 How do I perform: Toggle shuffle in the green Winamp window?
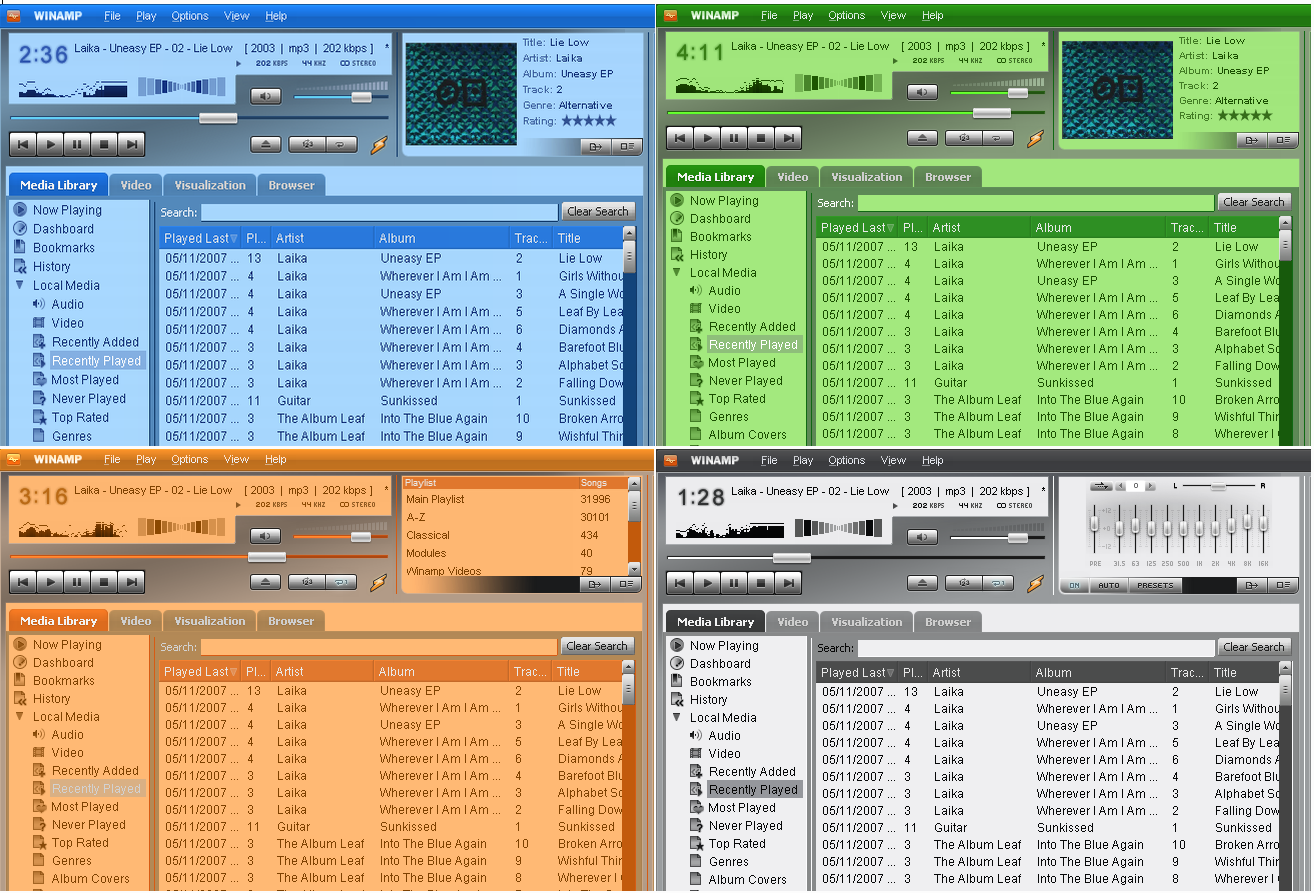(x=963, y=138)
